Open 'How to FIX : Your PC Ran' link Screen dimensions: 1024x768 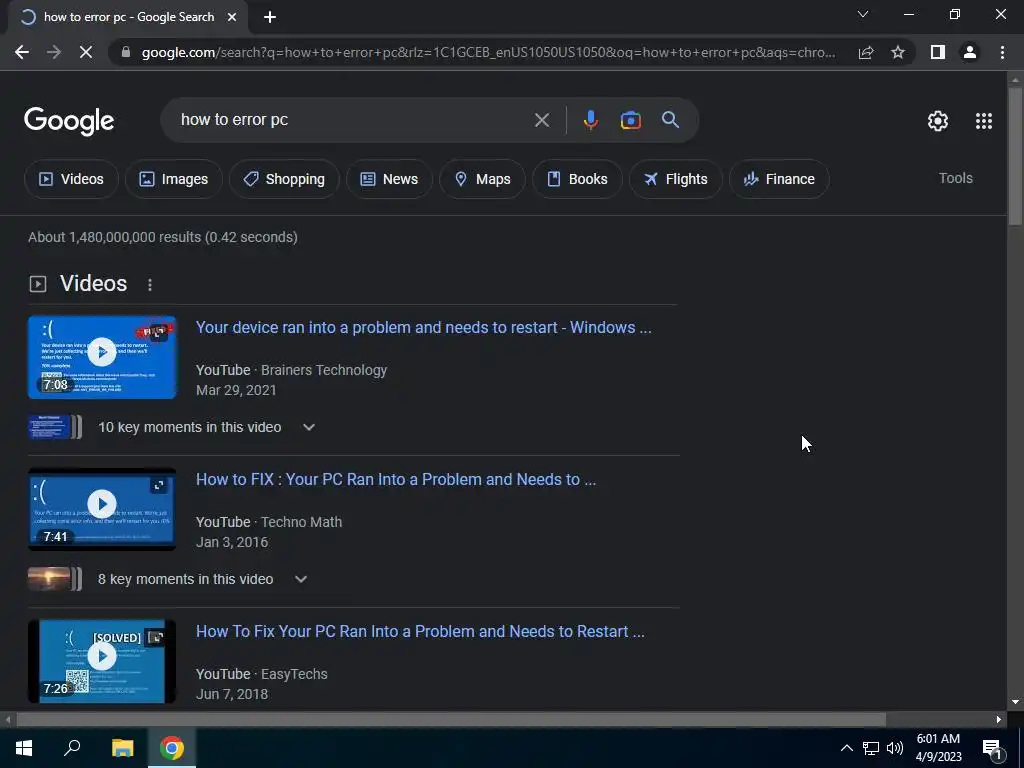pos(396,479)
